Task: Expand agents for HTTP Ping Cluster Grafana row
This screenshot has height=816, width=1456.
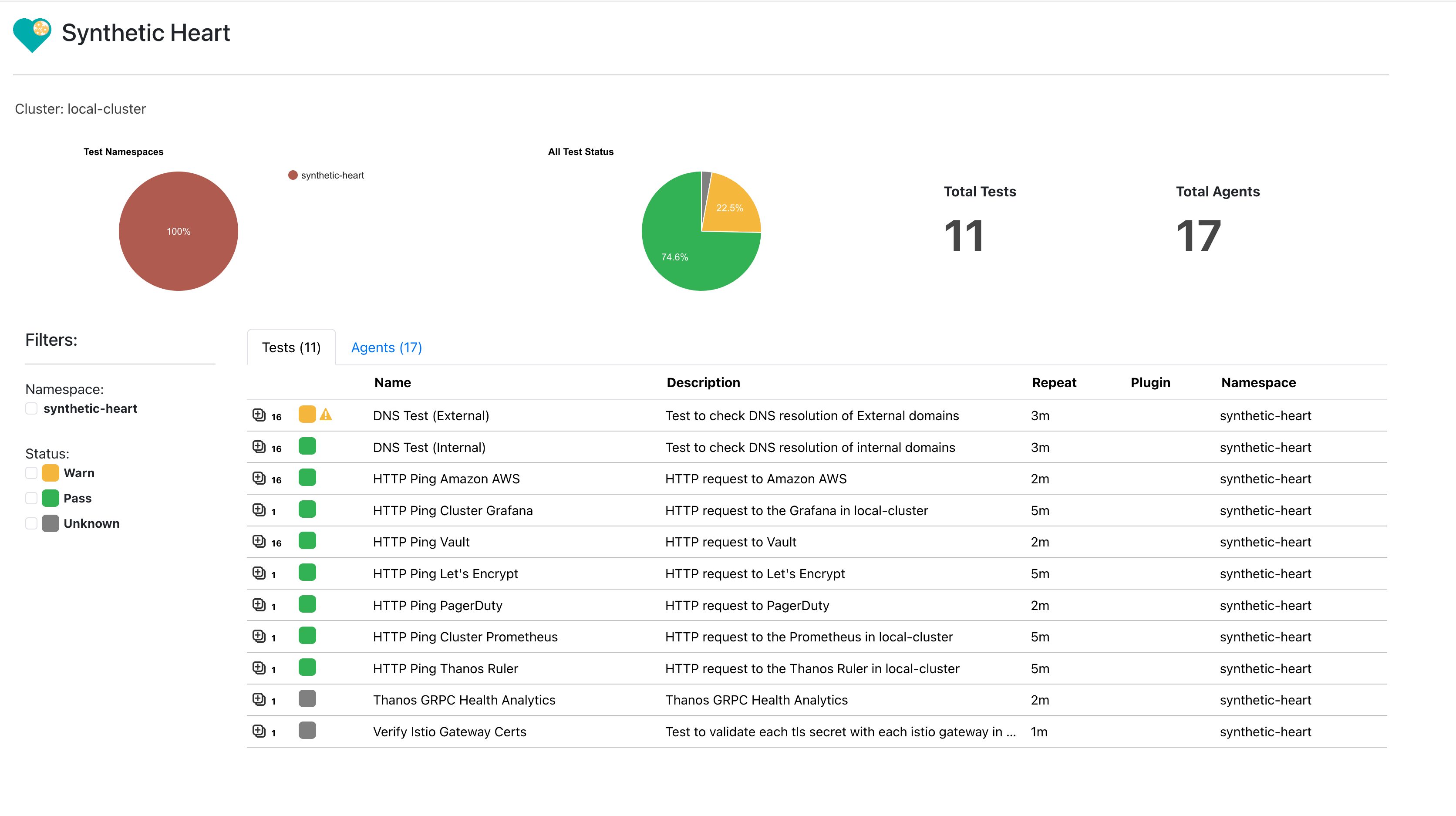Action: tap(259, 510)
